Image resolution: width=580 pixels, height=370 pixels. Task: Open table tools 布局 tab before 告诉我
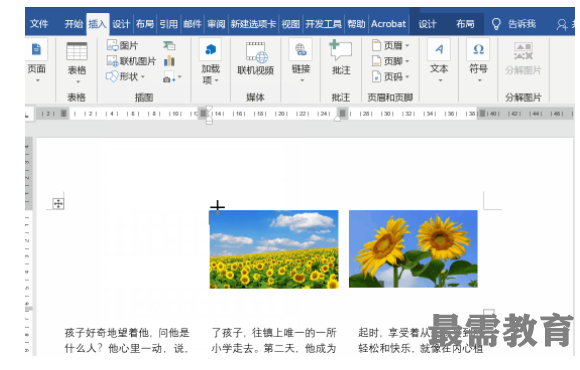pyautogui.click(x=465, y=24)
